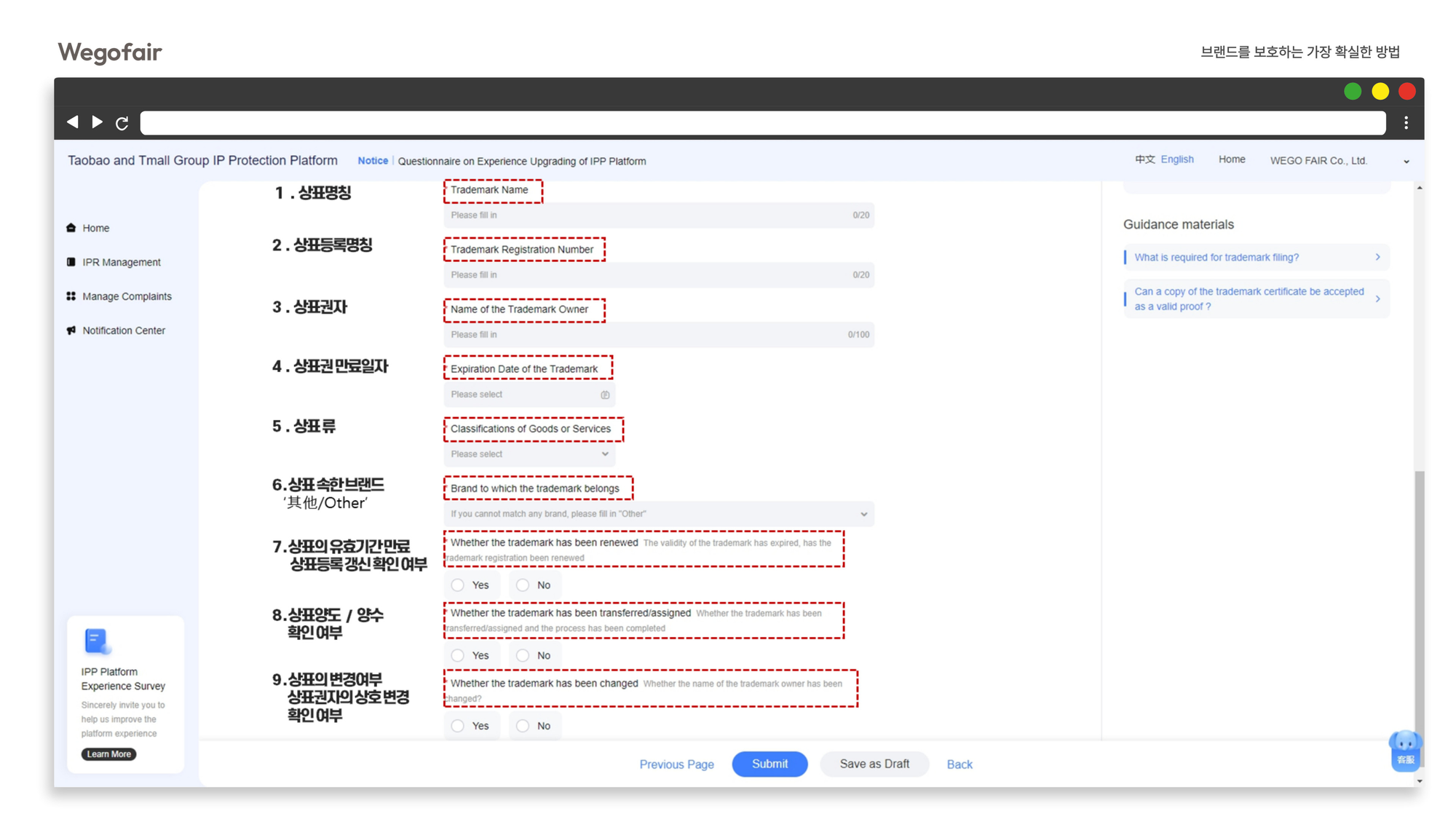
Task: Click the browser forward arrow icon
Action: [x=97, y=122]
